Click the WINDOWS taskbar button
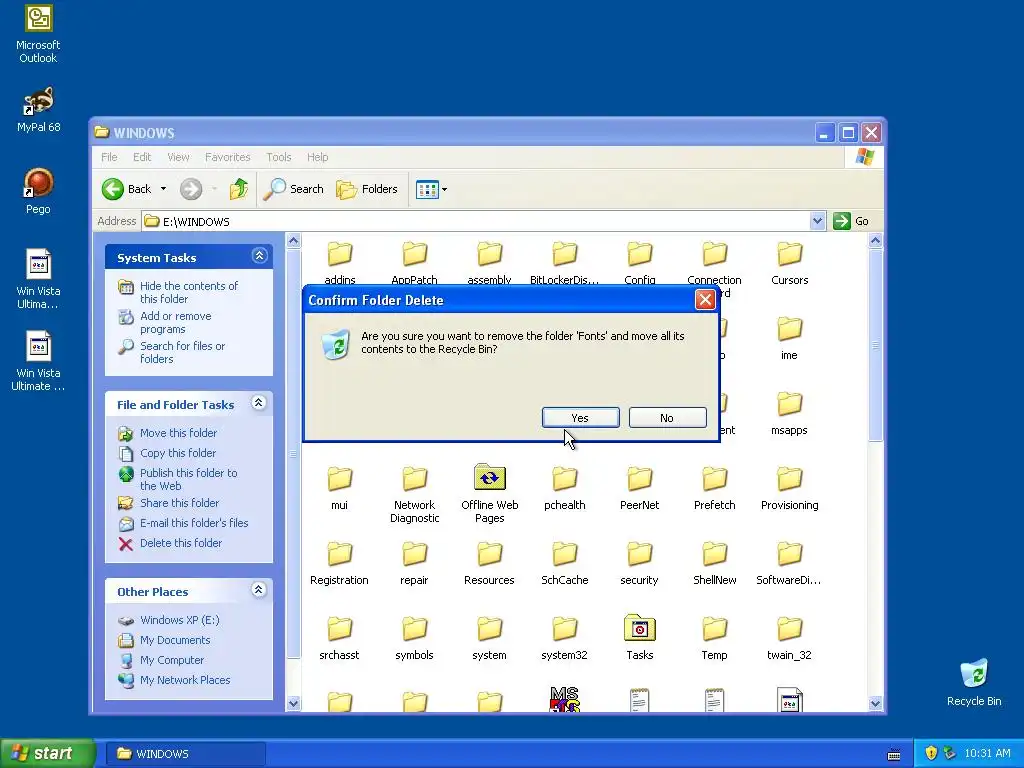This screenshot has width=1024, height=768. tap(185, 754)
